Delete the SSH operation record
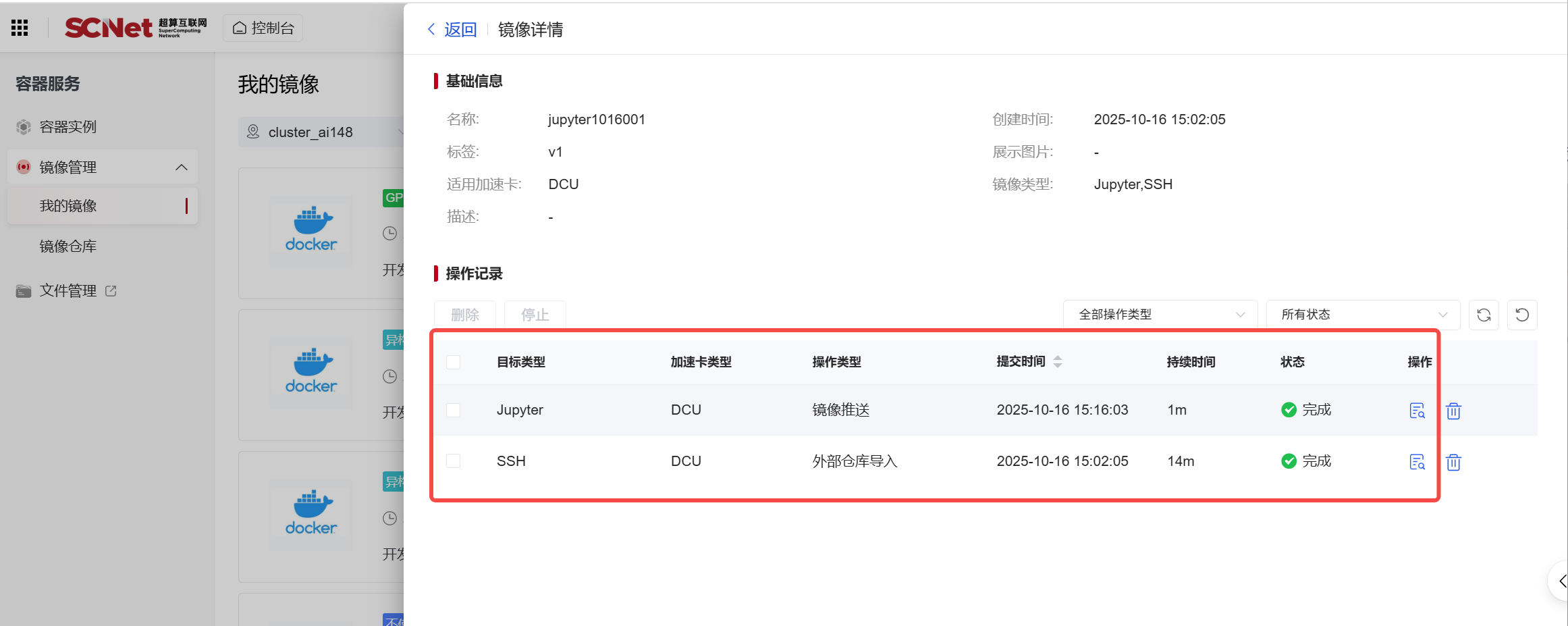This screenshot has height=626, width=1568. (x=1453, y=462)
